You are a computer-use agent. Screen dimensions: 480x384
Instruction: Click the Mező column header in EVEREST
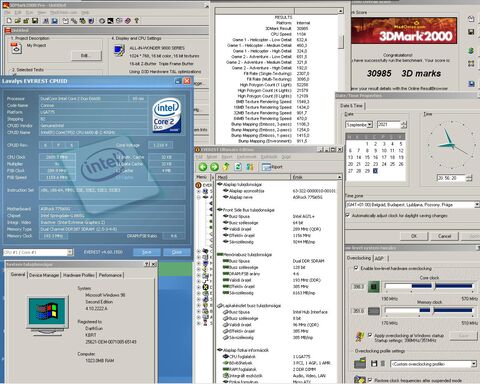pos(253,177)
